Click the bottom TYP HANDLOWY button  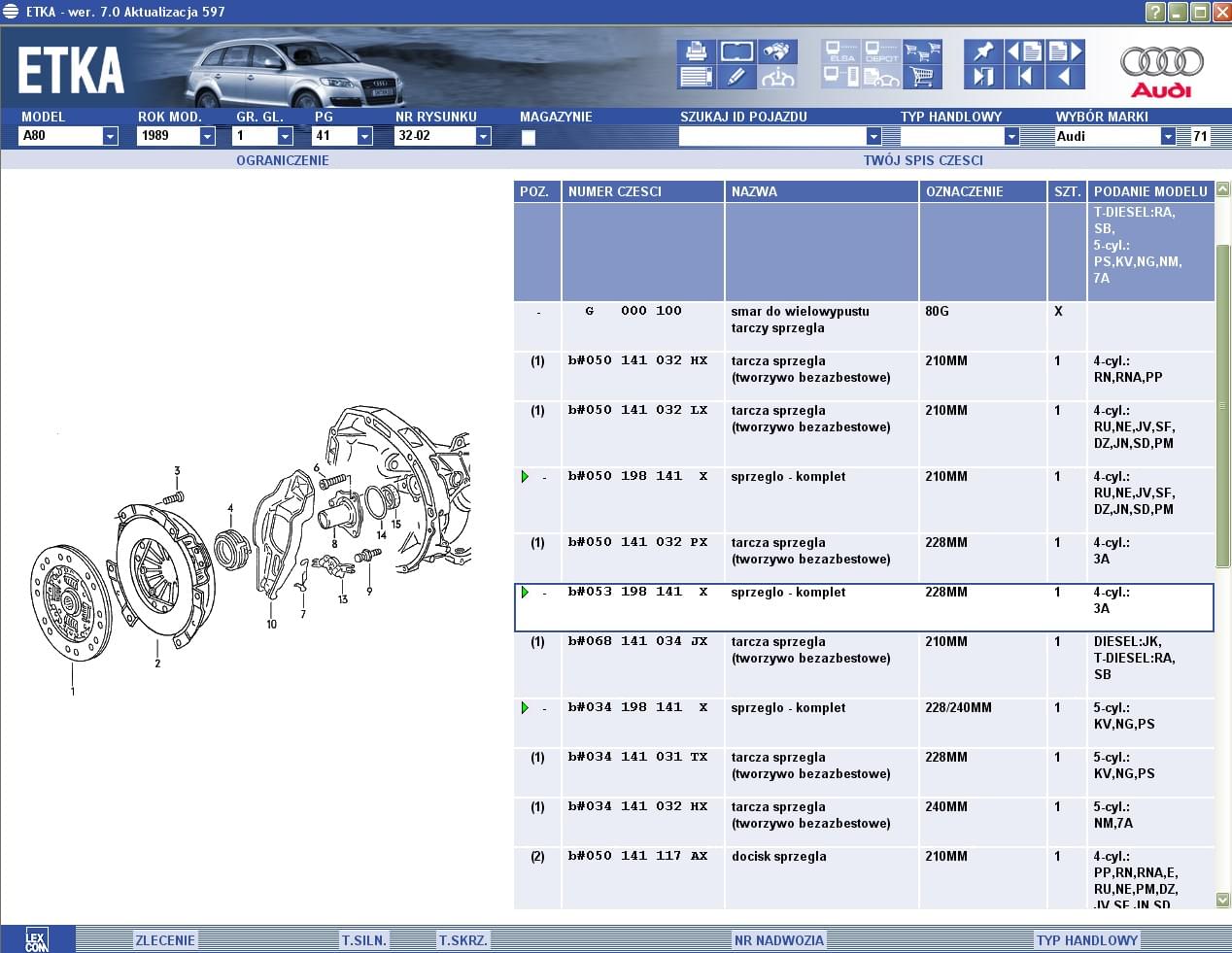[x=1087, y=940]
